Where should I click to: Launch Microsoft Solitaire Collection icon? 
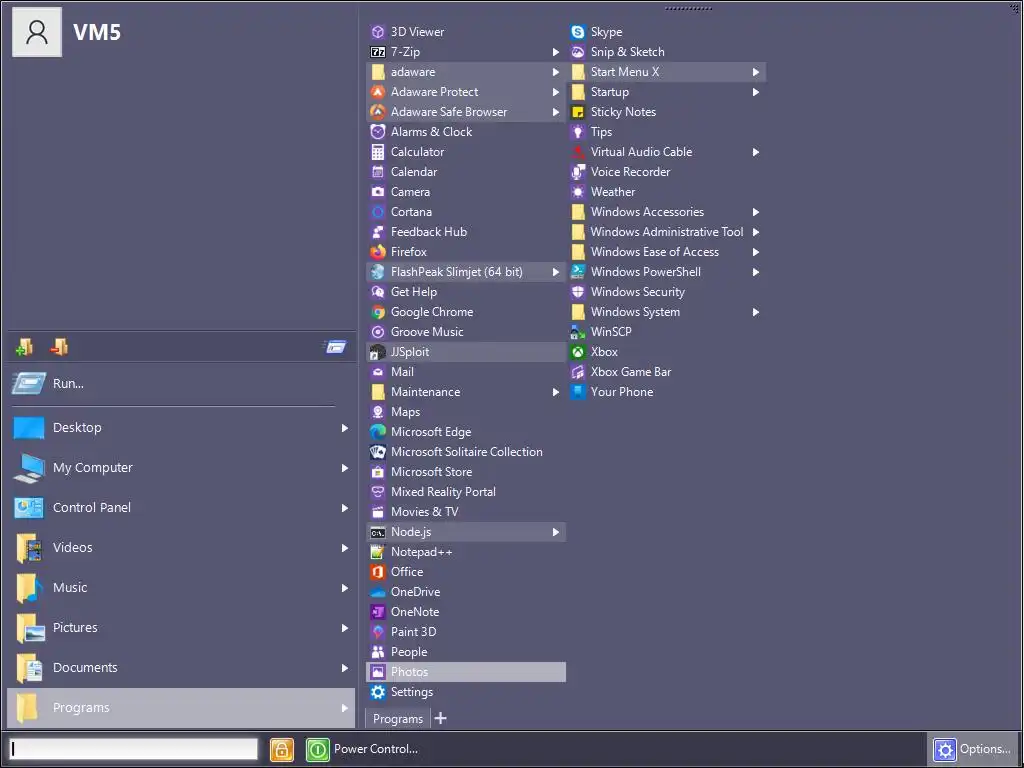[x=377, y=451]
